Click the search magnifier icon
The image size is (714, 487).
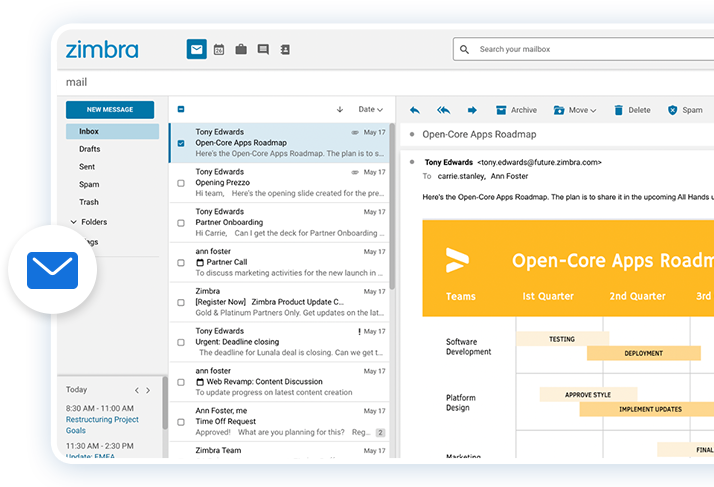464,49
